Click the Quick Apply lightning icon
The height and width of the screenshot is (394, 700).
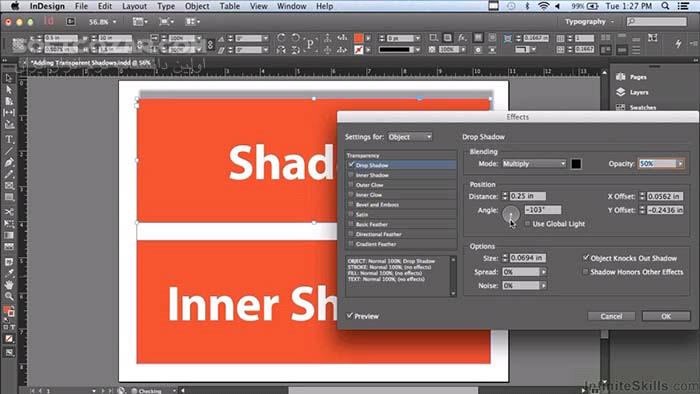pyautogui.click(x=679, y=43)
